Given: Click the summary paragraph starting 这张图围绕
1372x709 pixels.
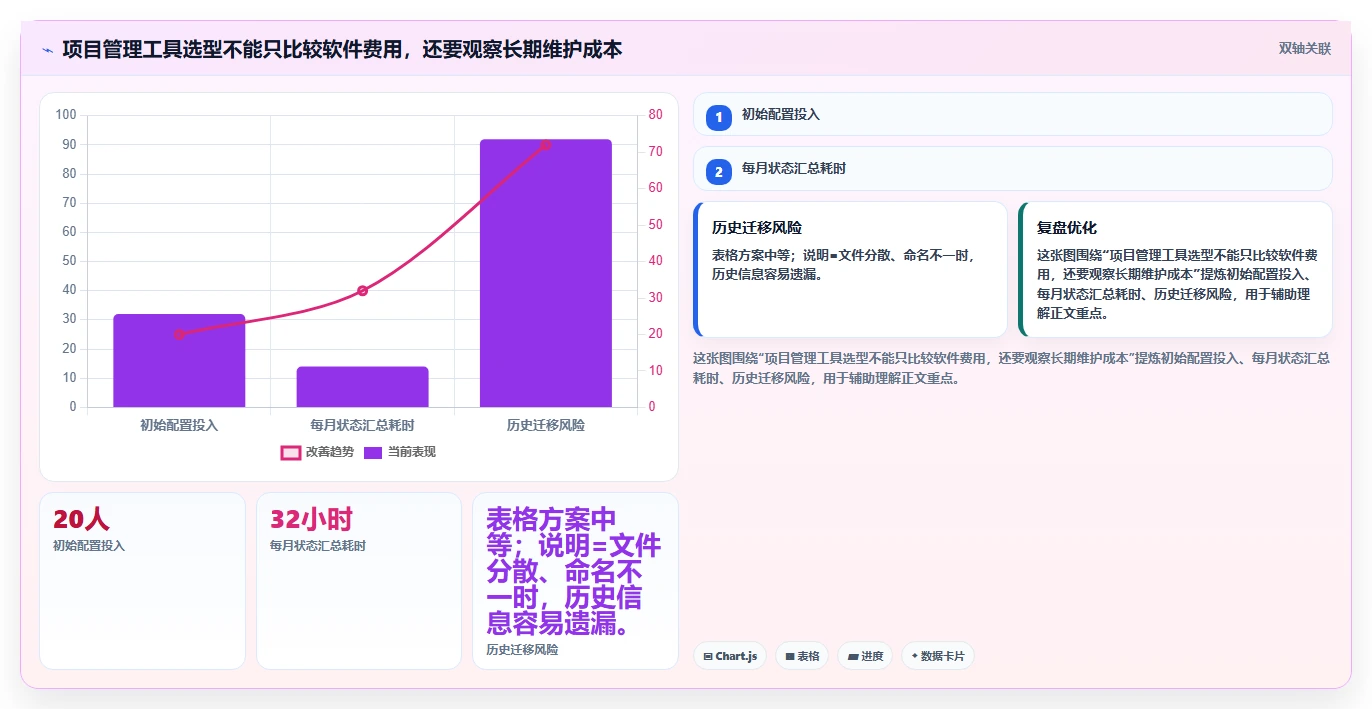Looking at the screenshot, I should click(x=1011, y=368).
